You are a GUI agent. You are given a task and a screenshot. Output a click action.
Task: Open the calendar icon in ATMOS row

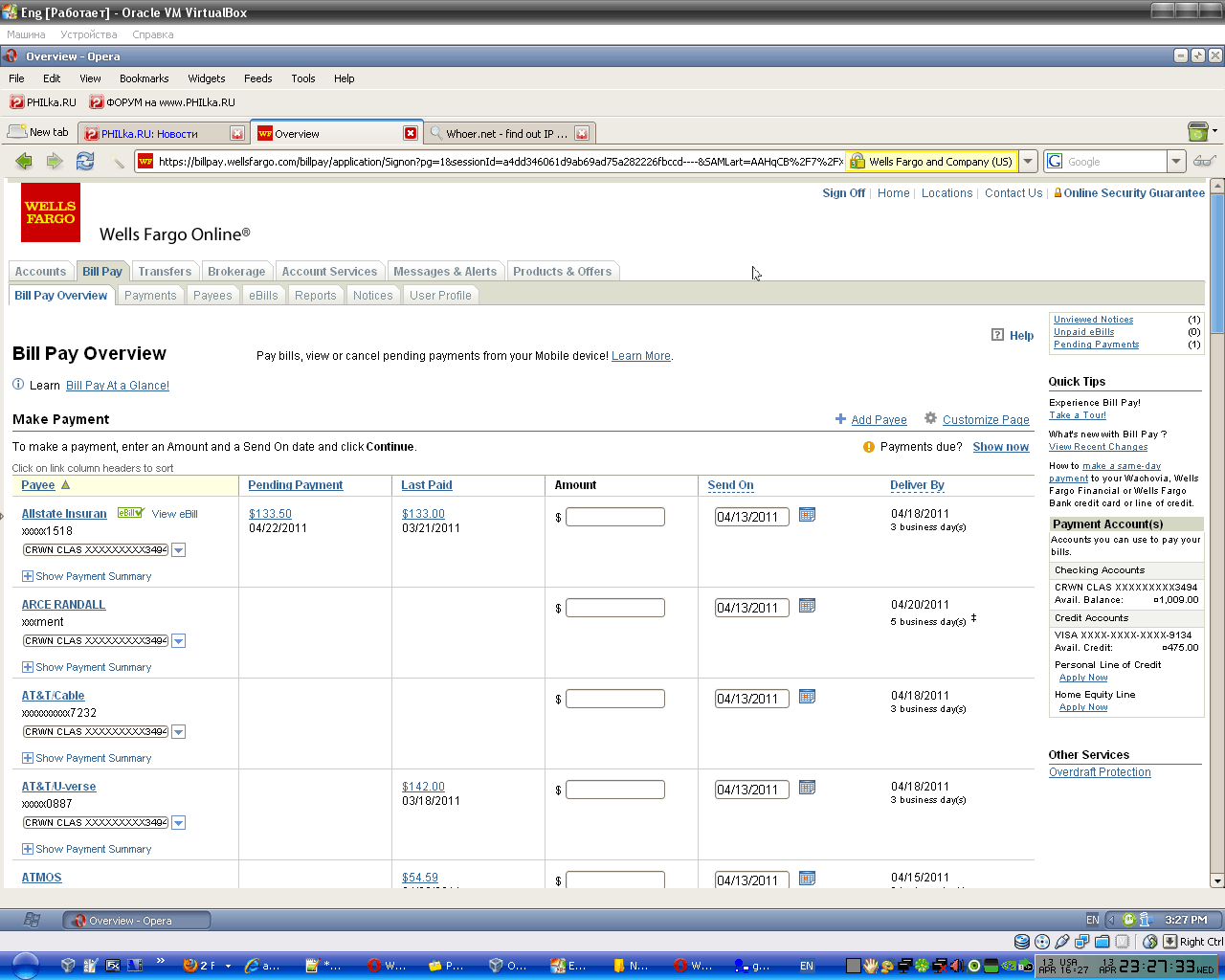click(x=807, y=879)
